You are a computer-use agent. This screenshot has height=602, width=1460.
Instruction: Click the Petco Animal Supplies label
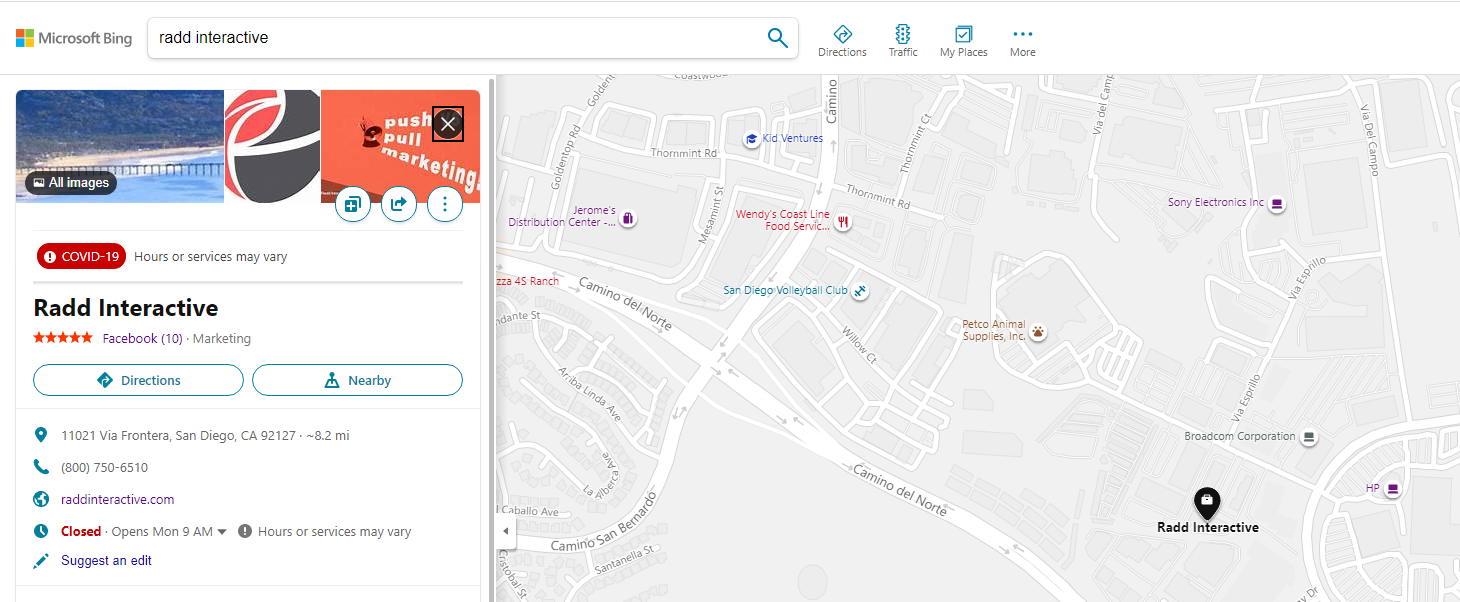click(994, 330)
